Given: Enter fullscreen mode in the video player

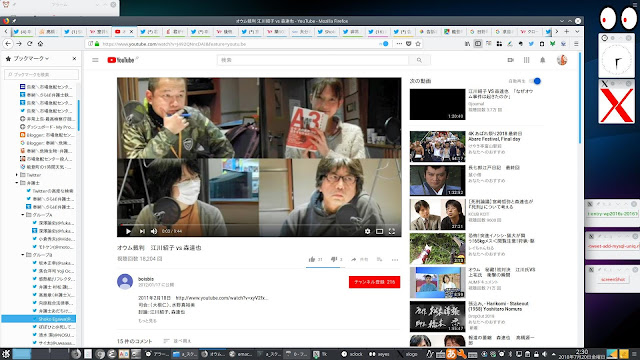Looking at the screenshot, I should [x=392, y=231].
